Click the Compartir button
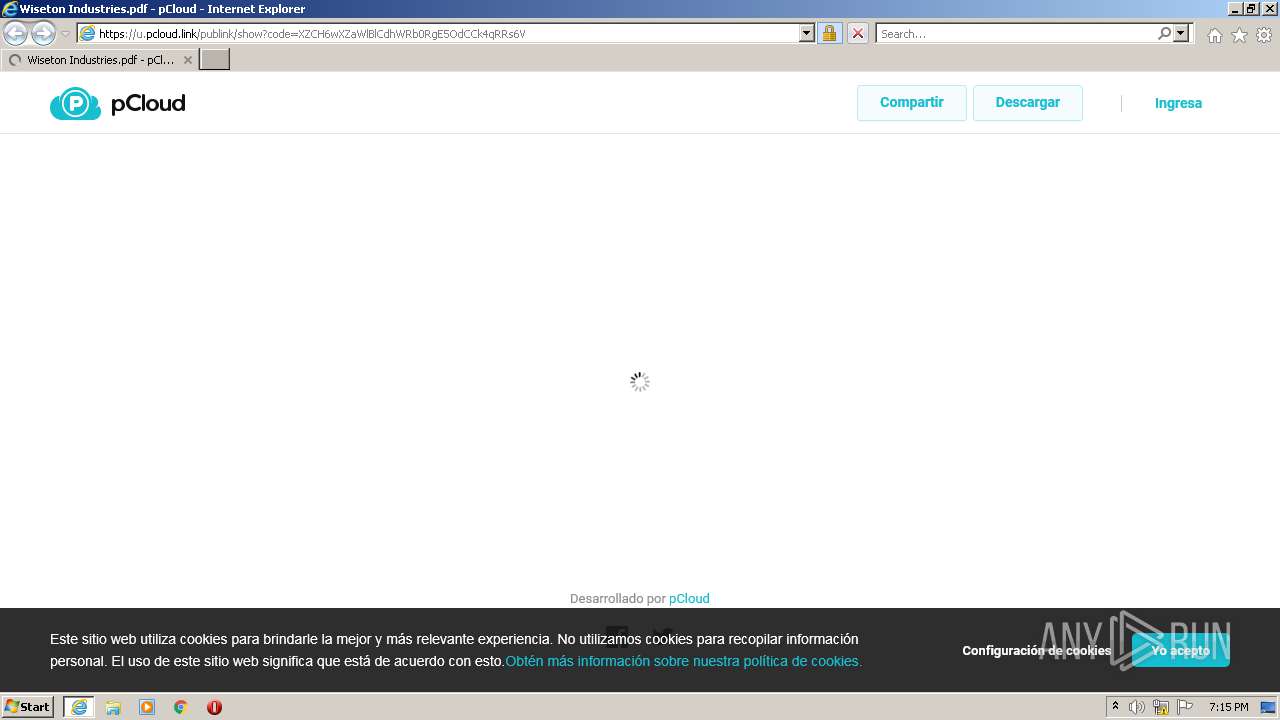Screen dimensions: 1280x720 911,103
